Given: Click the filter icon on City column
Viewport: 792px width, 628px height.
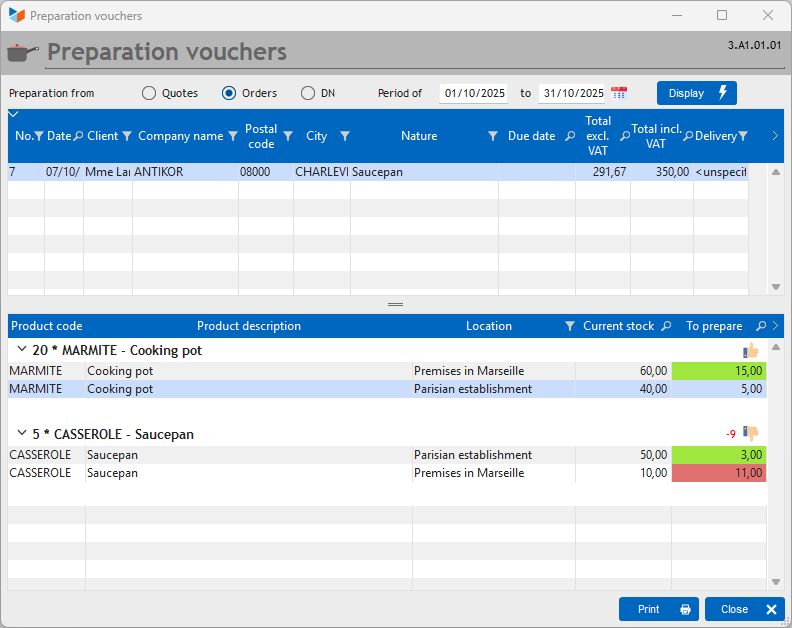Looking at the screenshot, I should pyautogui.click(x=345, y=136).
